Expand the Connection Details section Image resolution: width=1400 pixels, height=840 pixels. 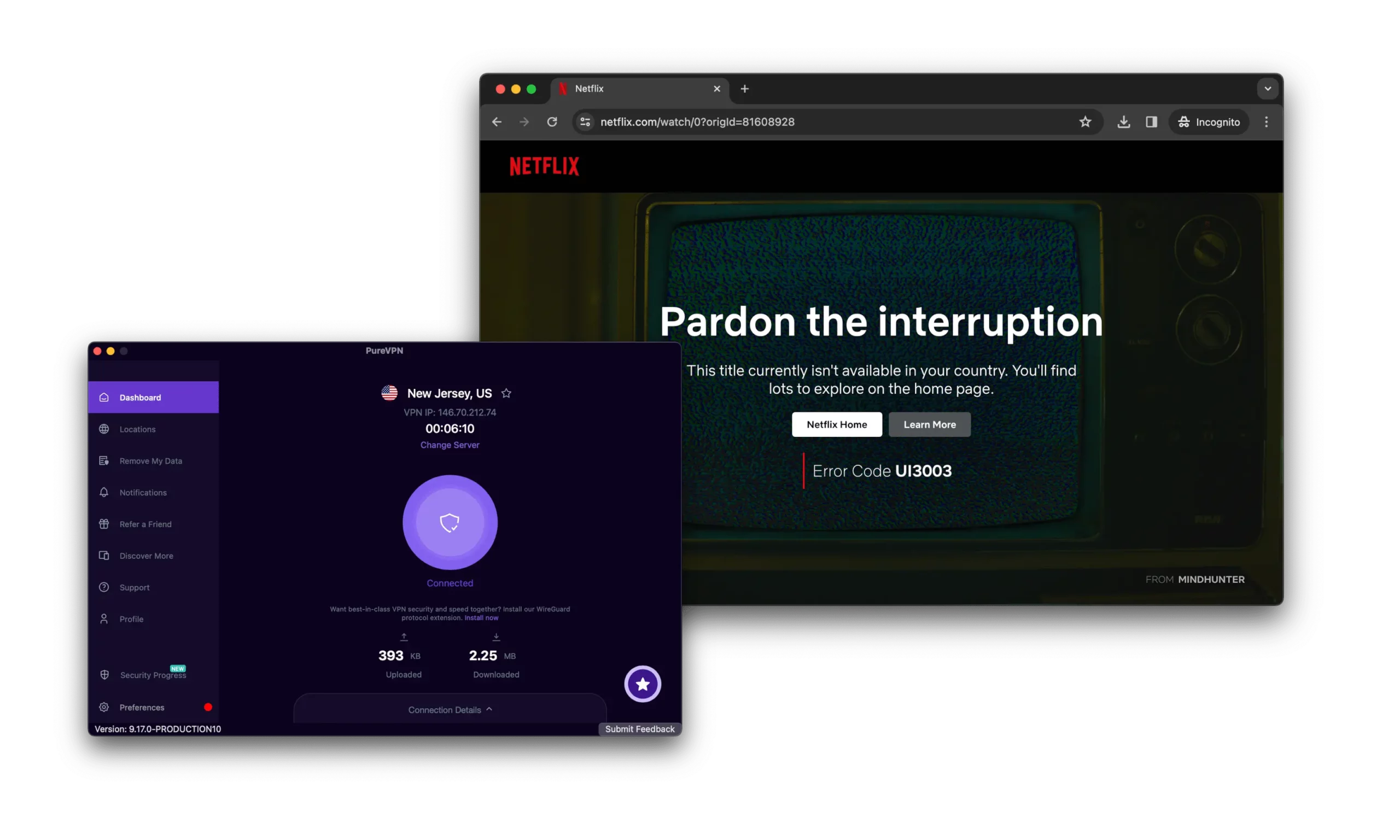tap(450, 709)
